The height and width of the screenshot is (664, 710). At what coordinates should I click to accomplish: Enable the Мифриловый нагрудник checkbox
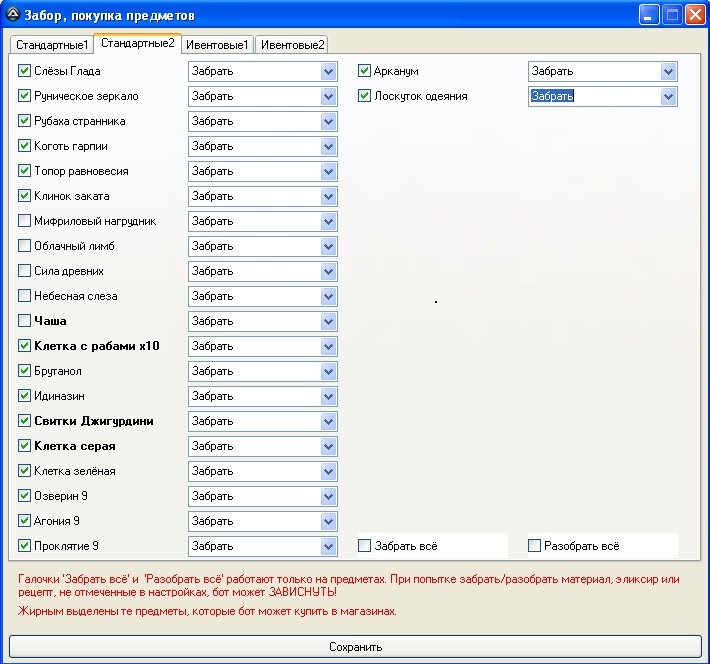[25, 221]
